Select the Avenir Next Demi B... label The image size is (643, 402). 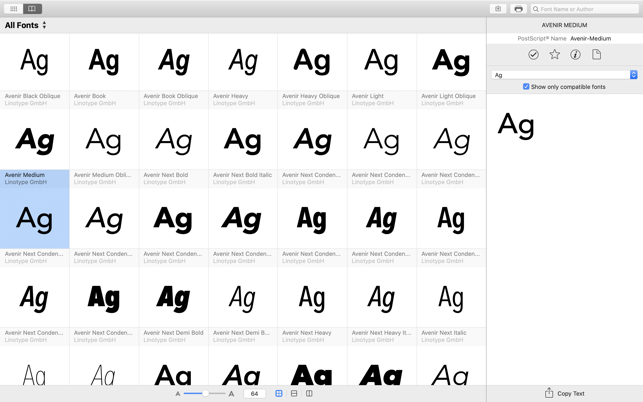tap(241, 333)
